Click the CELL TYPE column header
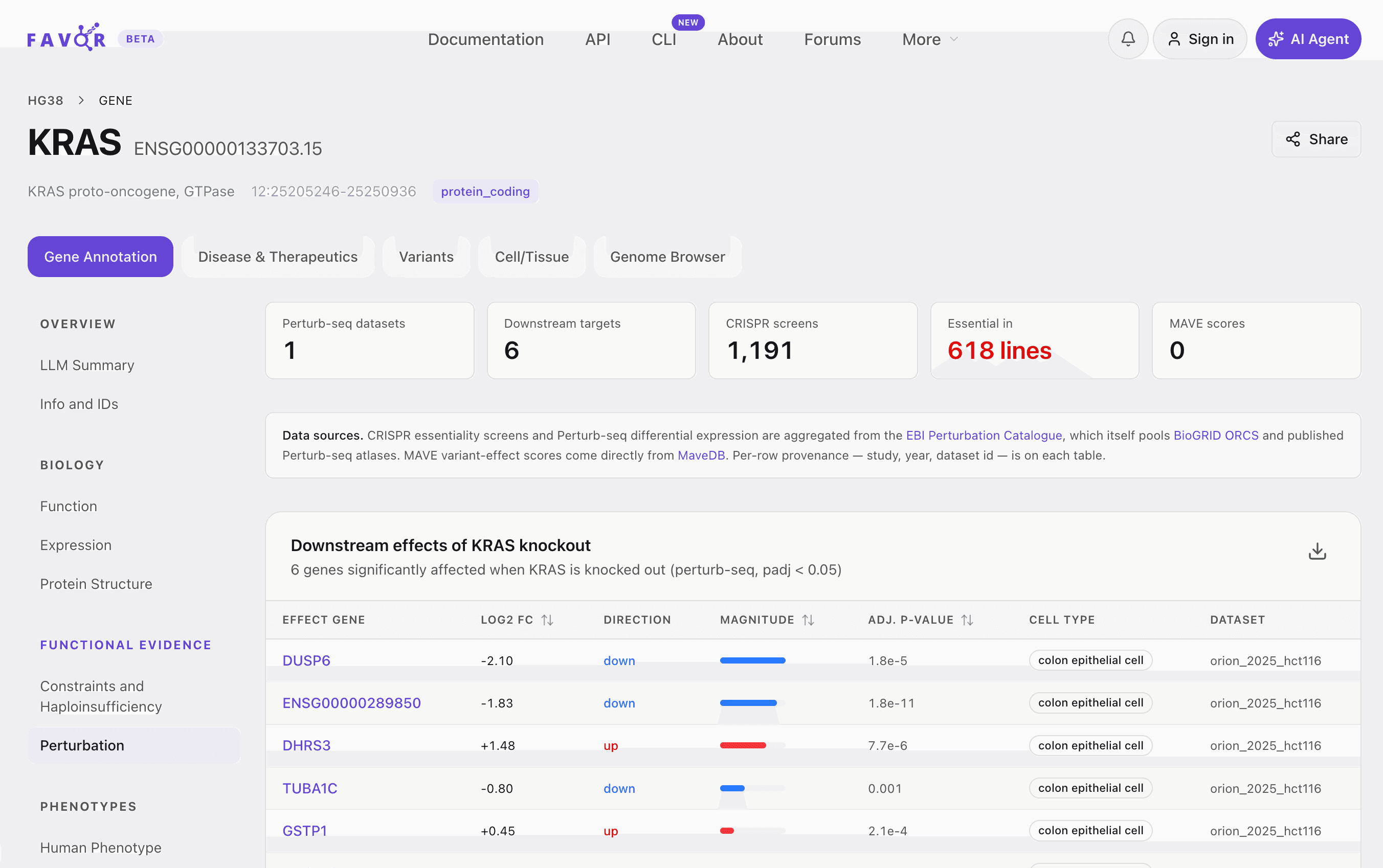Screen dimensions: 1383x868 click(x=1061, y=620)
